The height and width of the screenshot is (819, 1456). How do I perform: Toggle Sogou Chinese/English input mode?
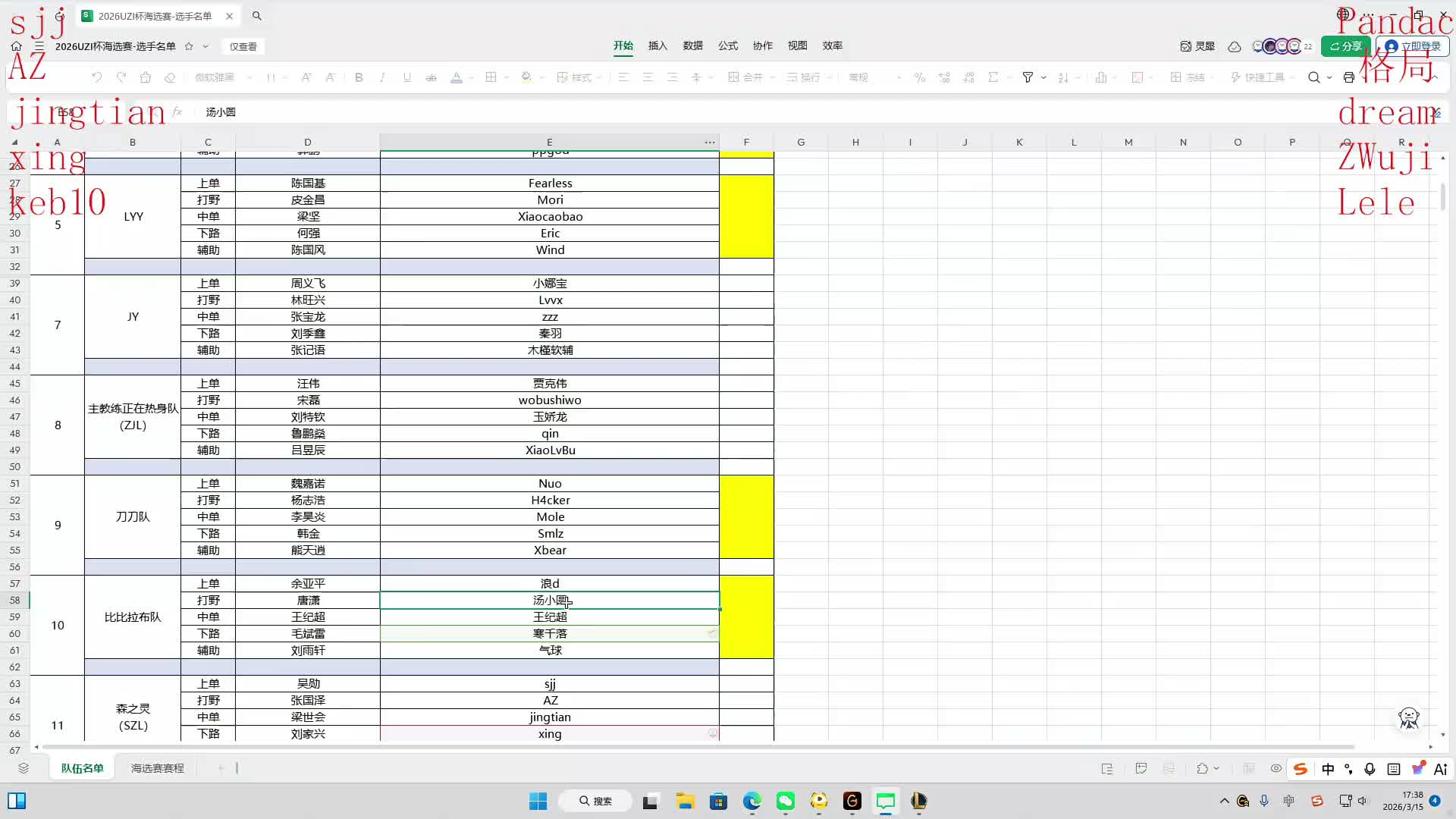point(1328,769)
